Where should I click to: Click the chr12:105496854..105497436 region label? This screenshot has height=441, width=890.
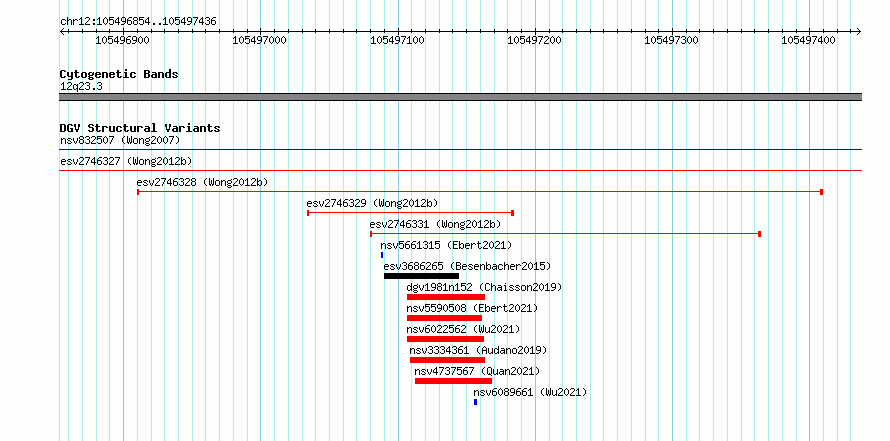tap(138, 21)
